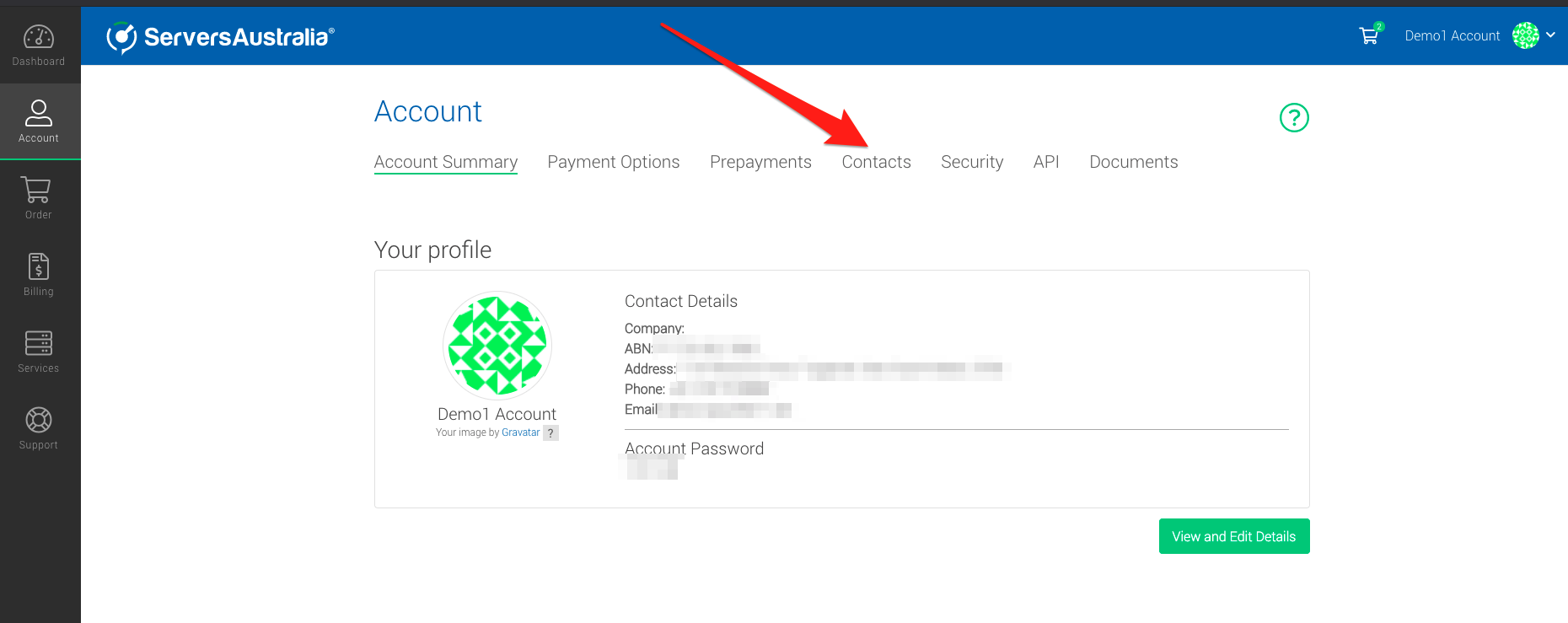The image size is (1568, 623).
Task: Switch to the Payment Options tab
Action: pos(613,162)
